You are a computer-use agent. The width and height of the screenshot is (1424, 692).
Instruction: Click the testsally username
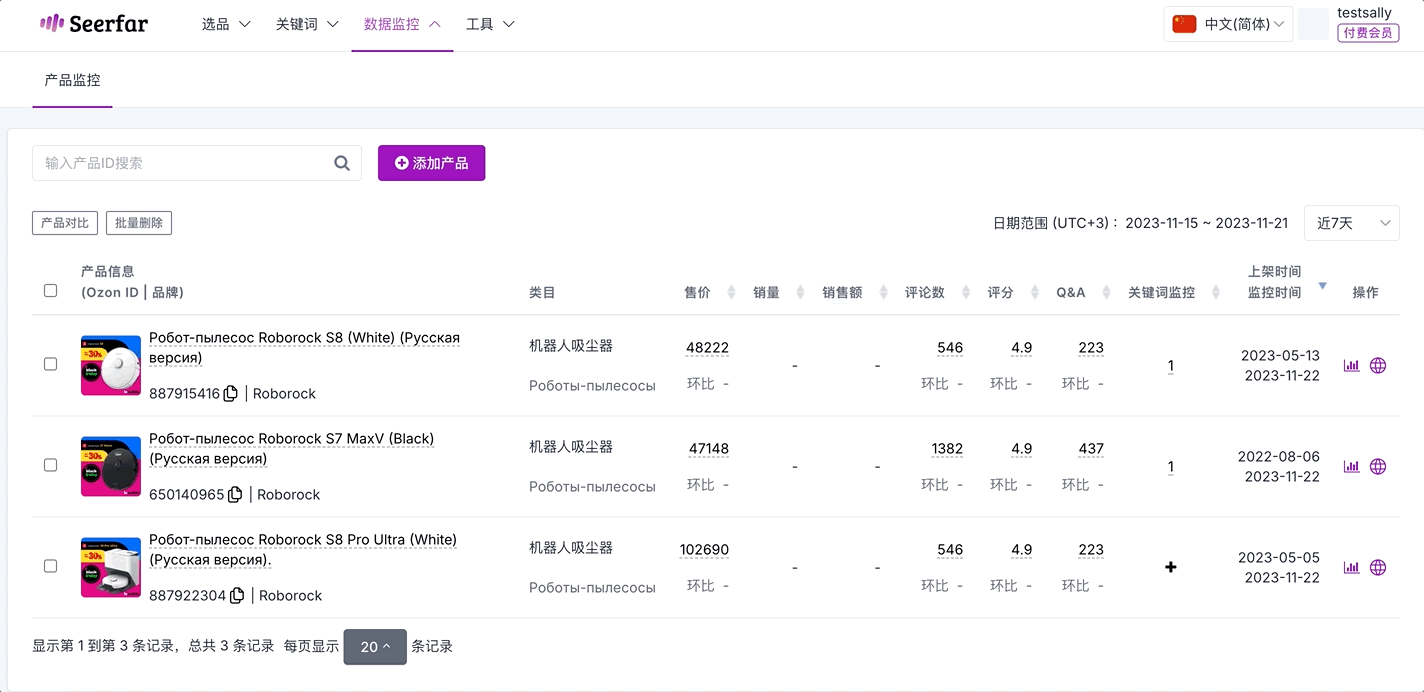coord(1364,13)
